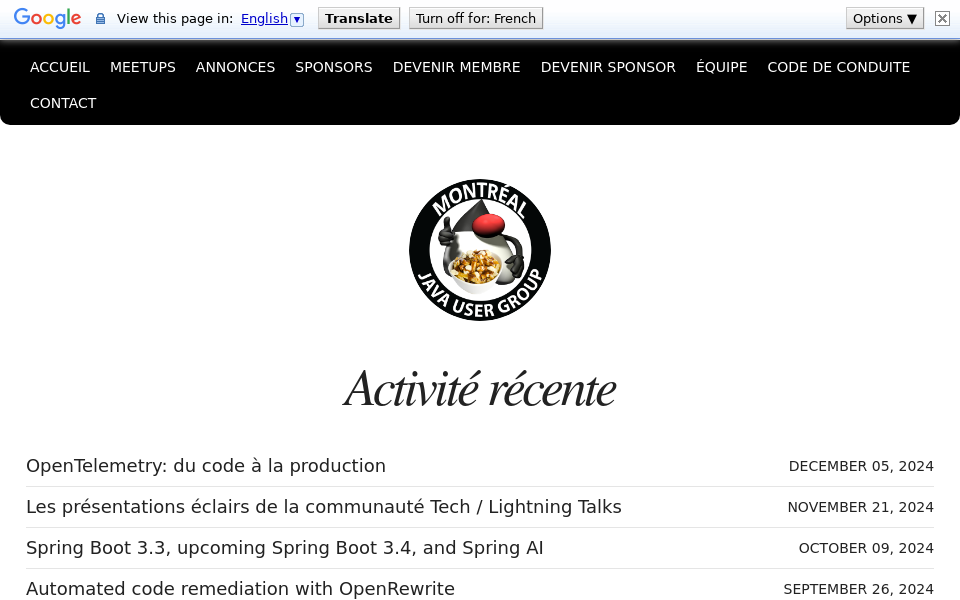Open the Lightning Talks post

click(324, 506)
